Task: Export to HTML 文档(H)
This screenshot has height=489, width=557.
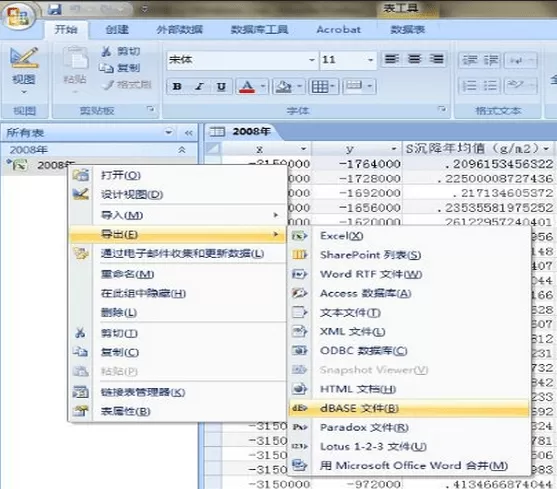Action: 409,389
